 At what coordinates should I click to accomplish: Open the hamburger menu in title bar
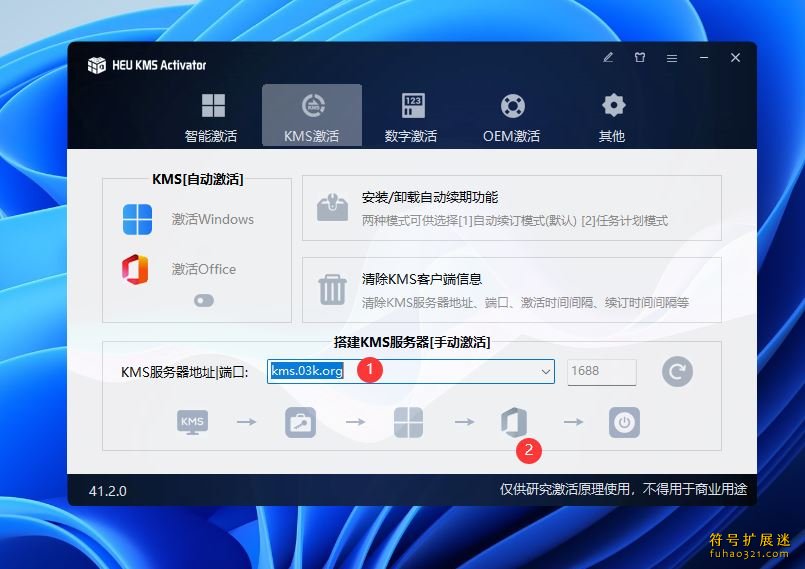[x=672, y=58]
